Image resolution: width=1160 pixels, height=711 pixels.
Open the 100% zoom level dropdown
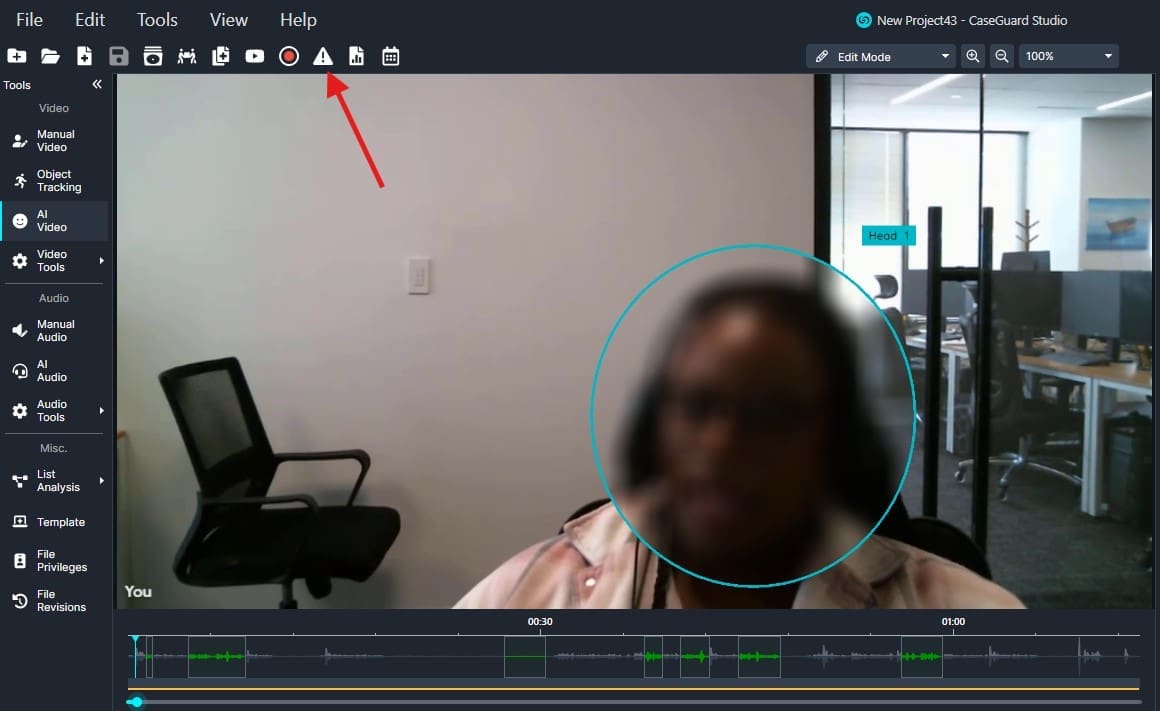(1068, 57)
